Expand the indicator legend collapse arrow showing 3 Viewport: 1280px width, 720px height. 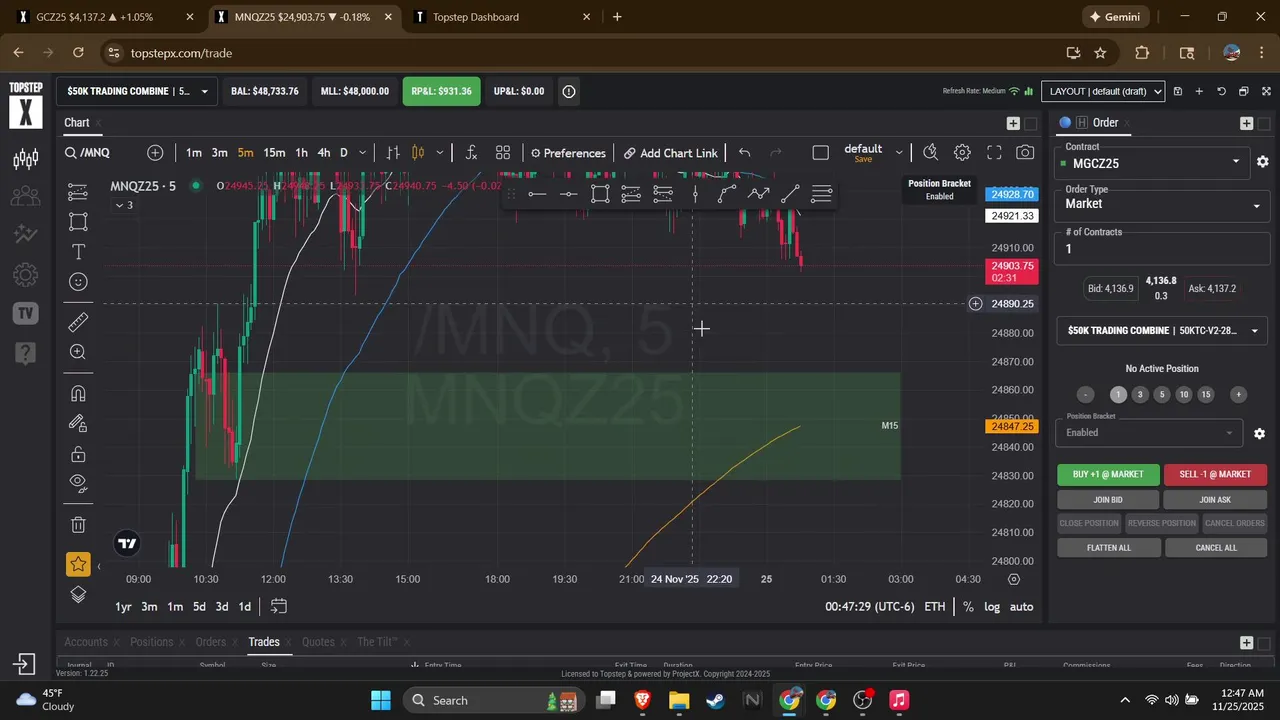124,205
